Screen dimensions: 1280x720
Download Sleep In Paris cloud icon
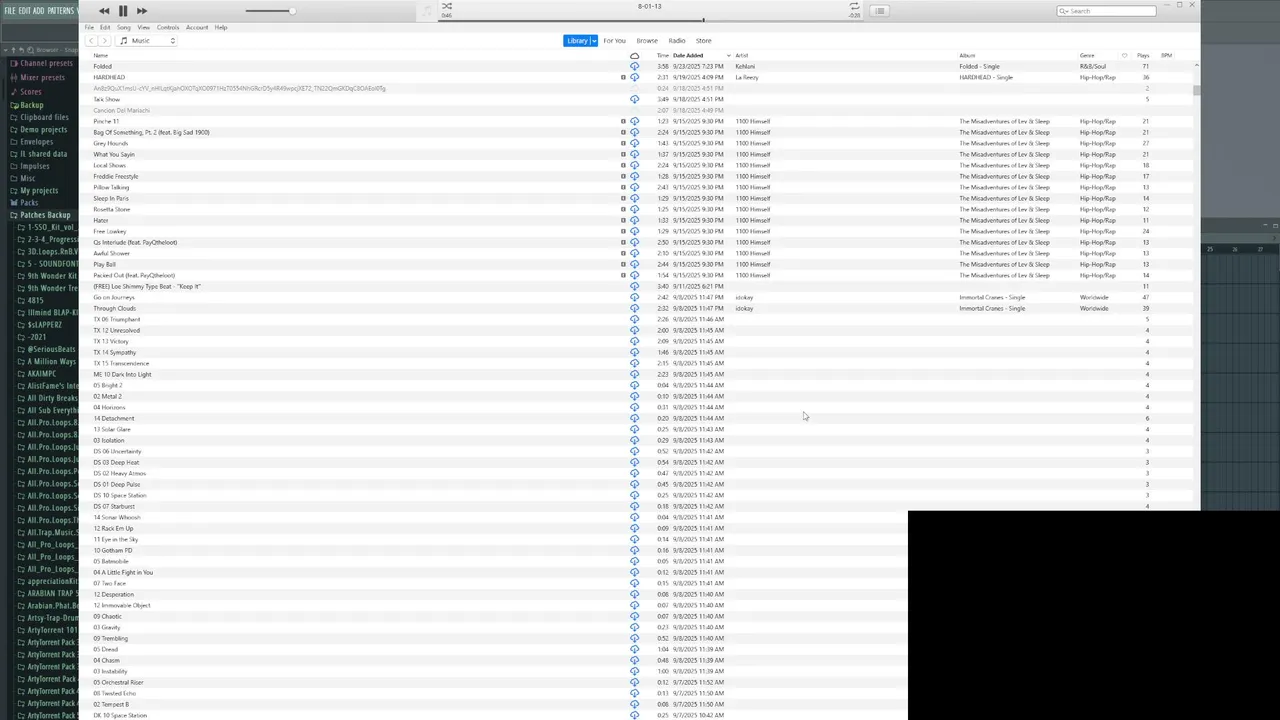coord(634,198)
